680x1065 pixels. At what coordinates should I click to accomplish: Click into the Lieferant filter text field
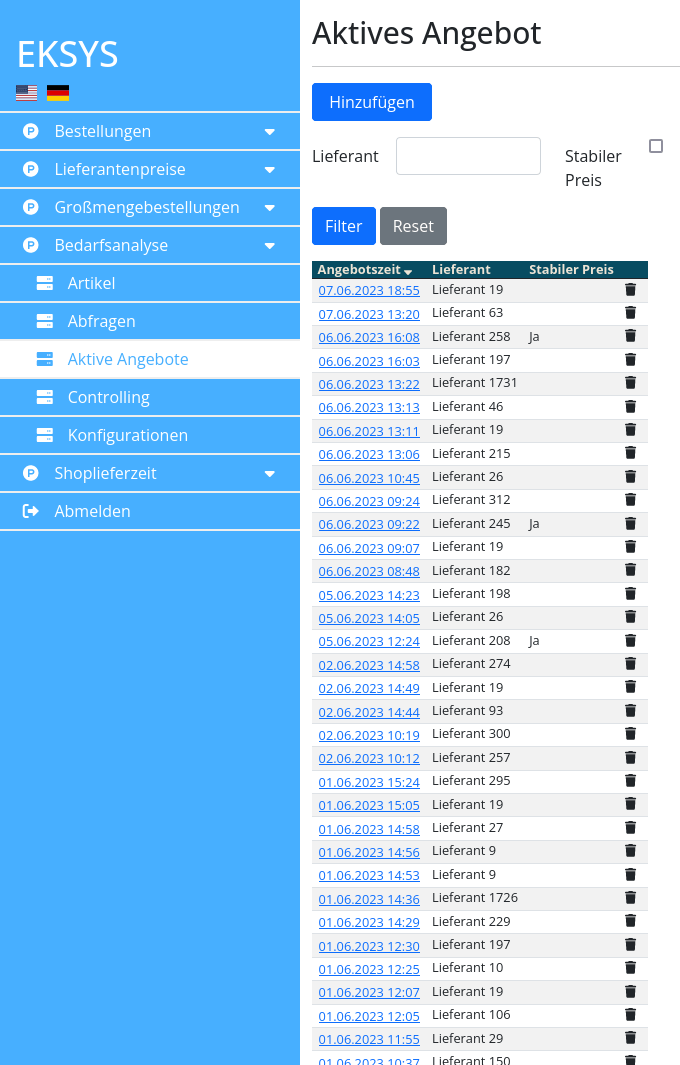[468, 156]
